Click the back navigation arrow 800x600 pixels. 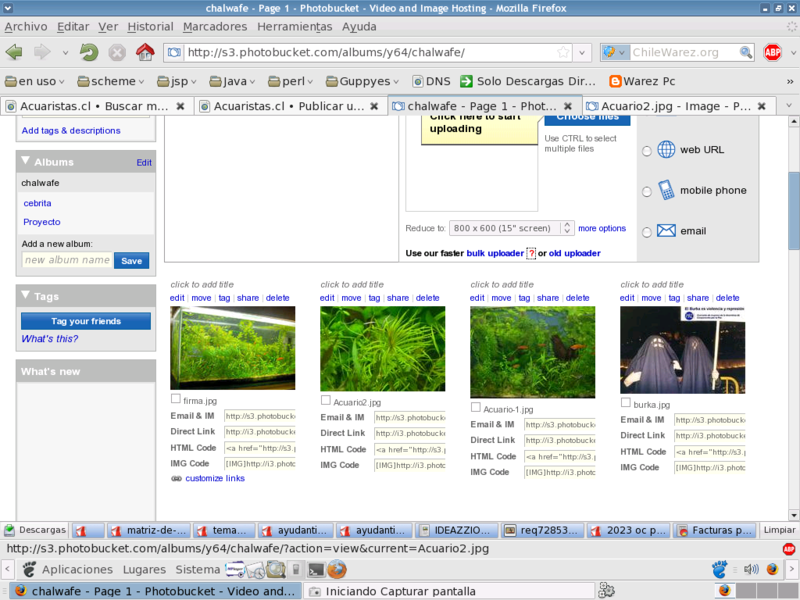pyautogui.click(x=14, y=52)
